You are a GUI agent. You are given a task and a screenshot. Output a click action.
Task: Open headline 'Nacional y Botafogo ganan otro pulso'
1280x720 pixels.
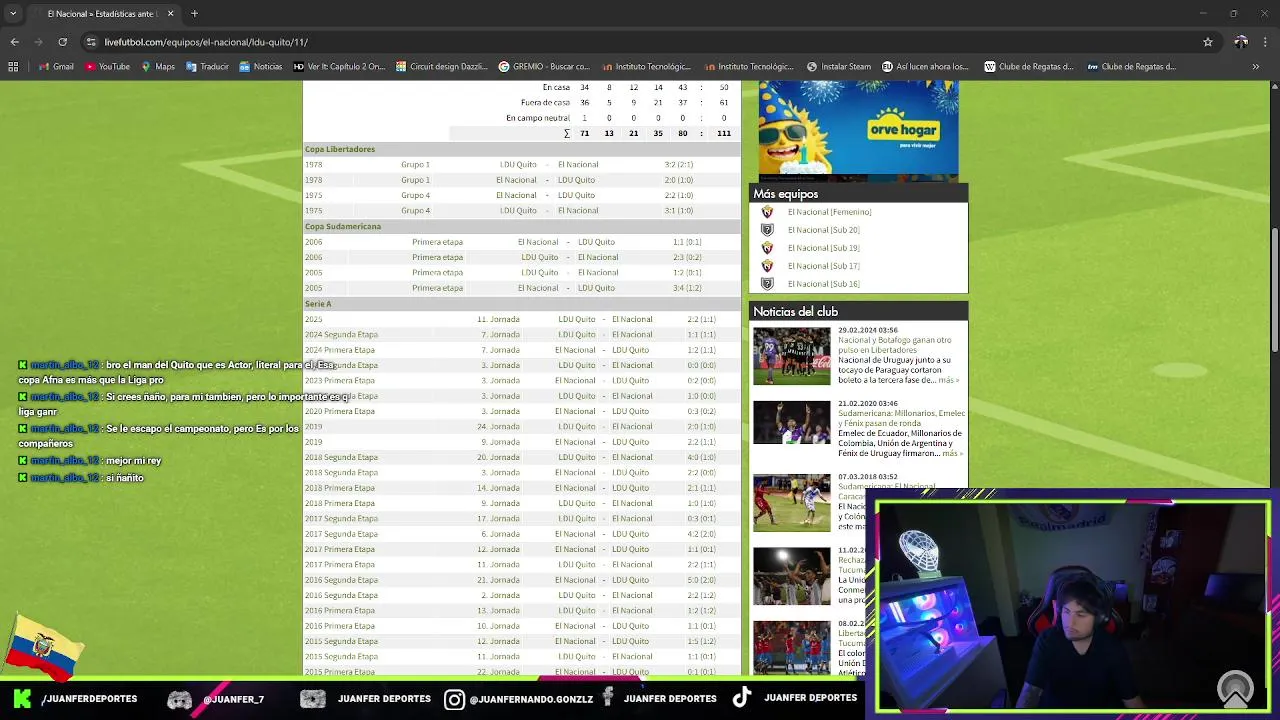894,345
